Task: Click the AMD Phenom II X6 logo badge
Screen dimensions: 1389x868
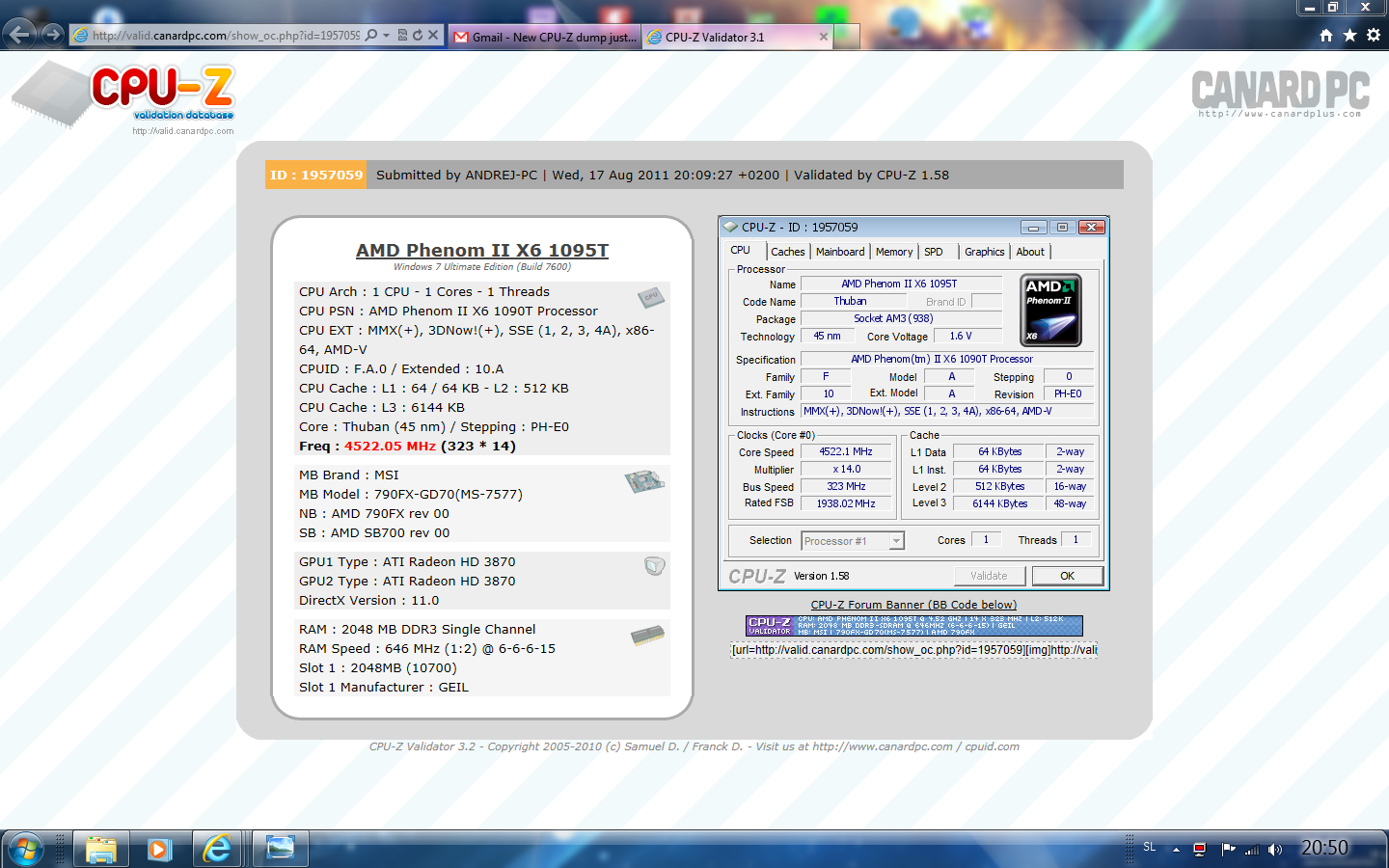Action: point(1050,311)
